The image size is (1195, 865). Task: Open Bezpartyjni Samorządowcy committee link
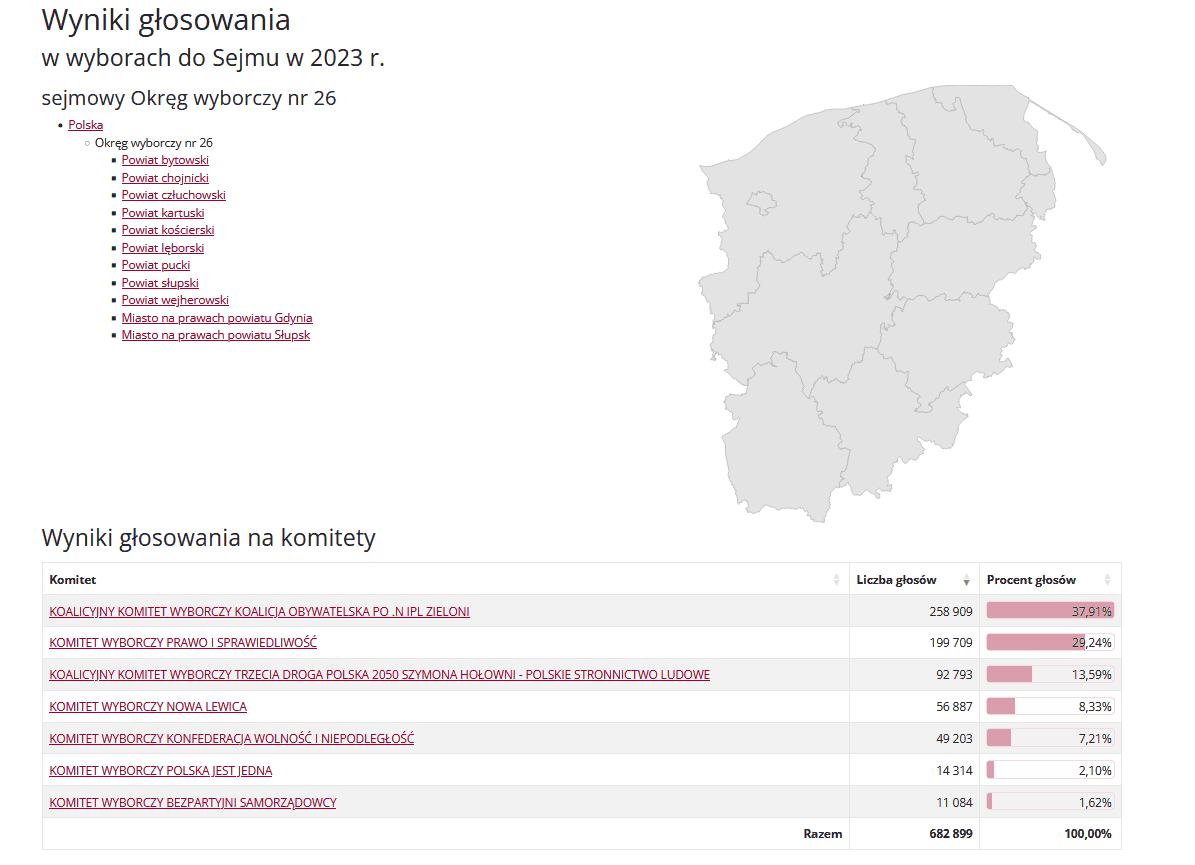[x=192, y=803]
